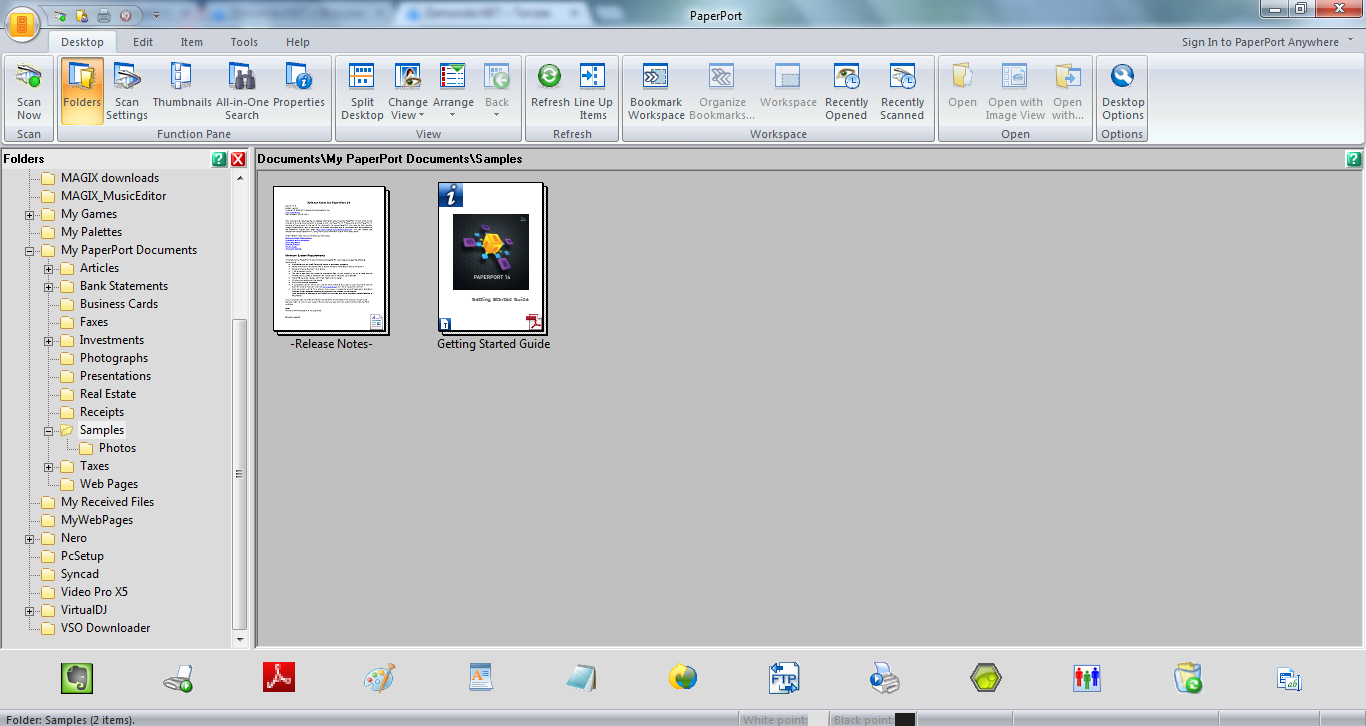The height and width of the screenshot is (726, 1366).
Task: Expand the VirtualDJ folder
Action: click(x=30, y=611)
